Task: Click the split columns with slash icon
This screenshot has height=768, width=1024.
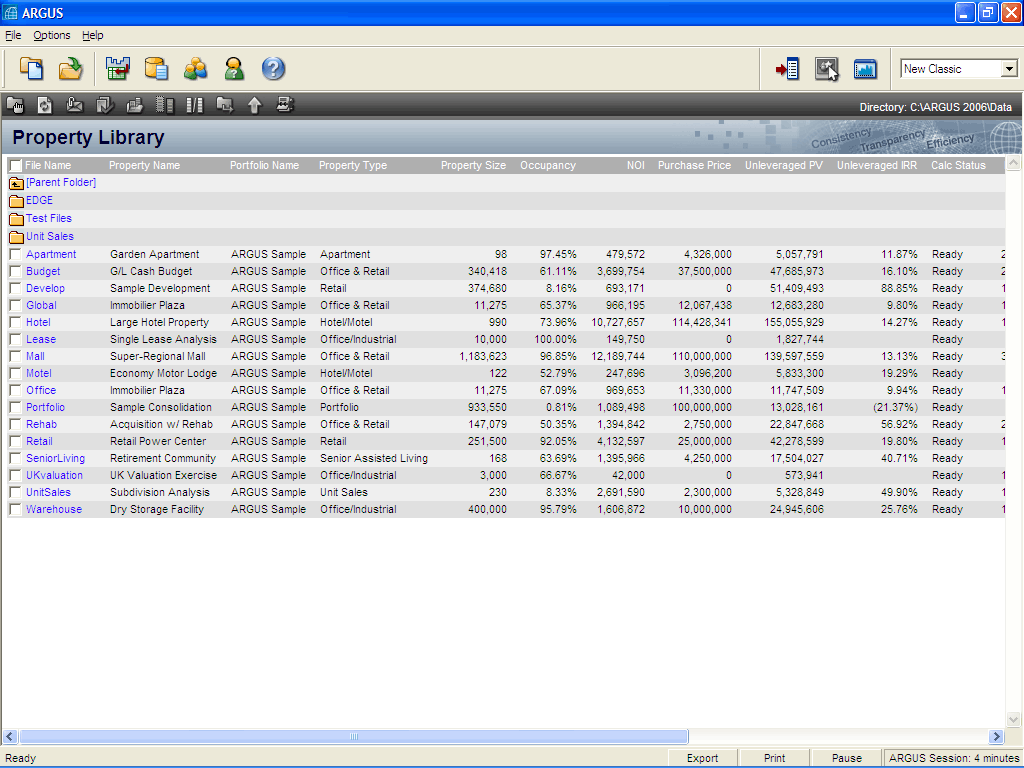Action: pos(195,104)
